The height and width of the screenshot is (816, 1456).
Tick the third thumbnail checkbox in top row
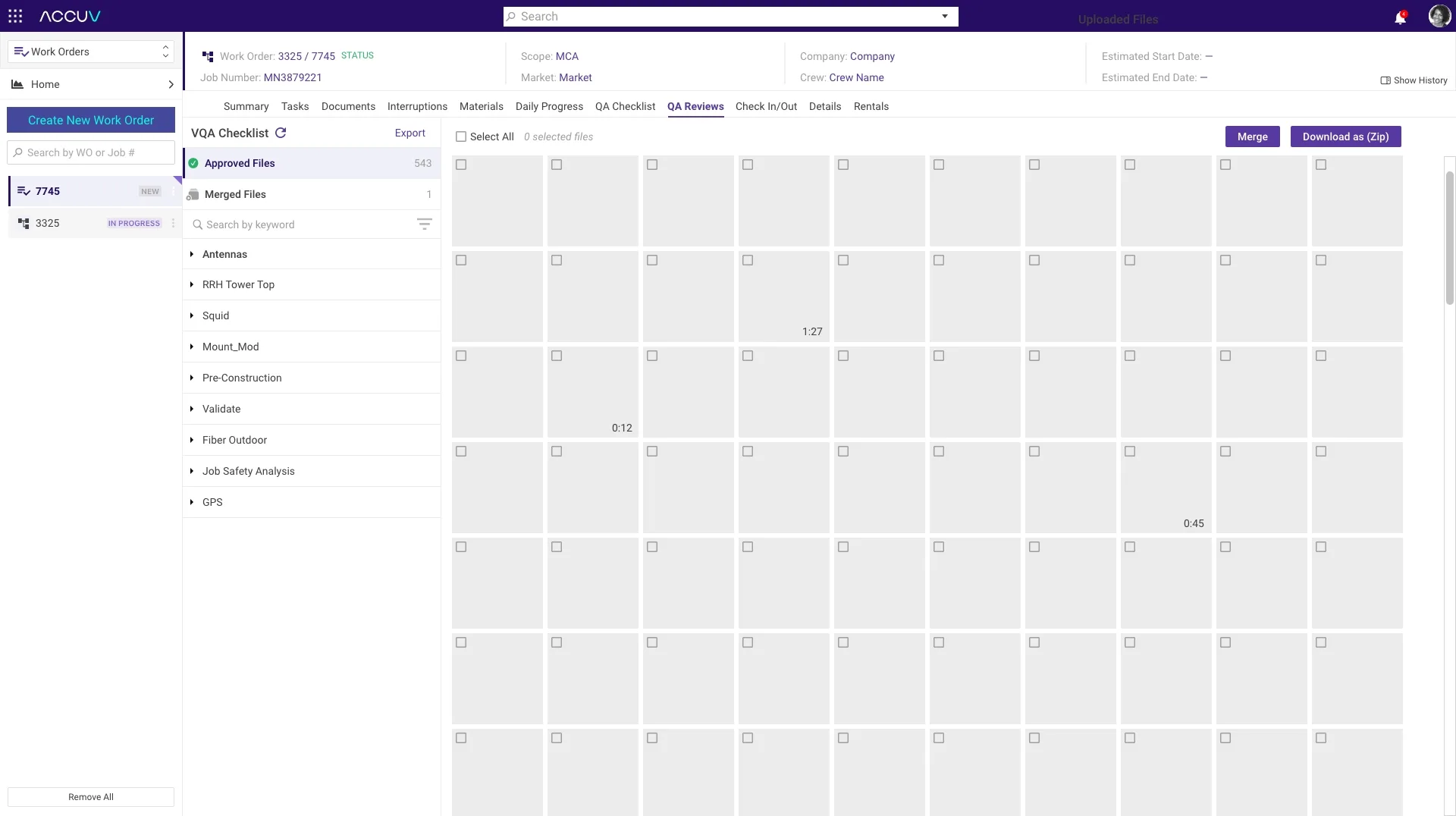click(652, 165)
